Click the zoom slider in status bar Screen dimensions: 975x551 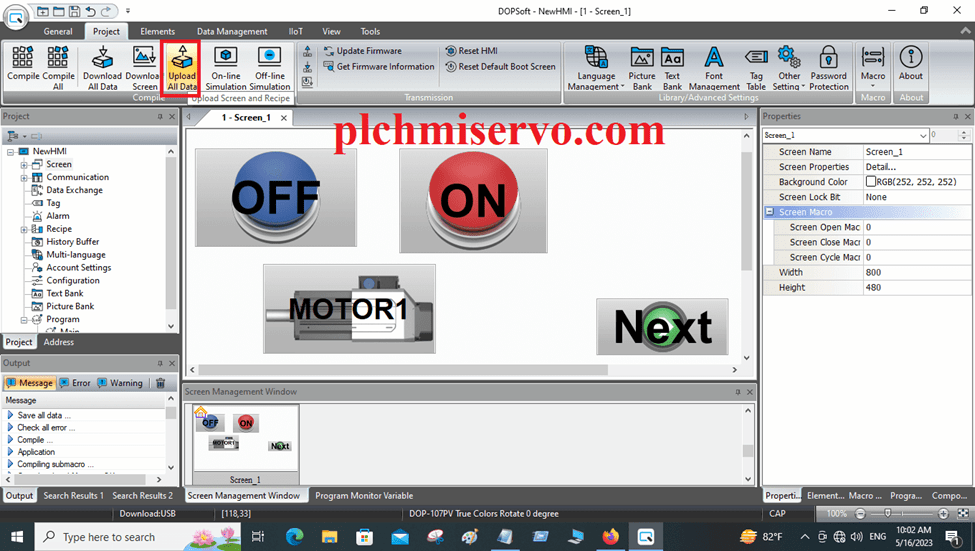887,513
